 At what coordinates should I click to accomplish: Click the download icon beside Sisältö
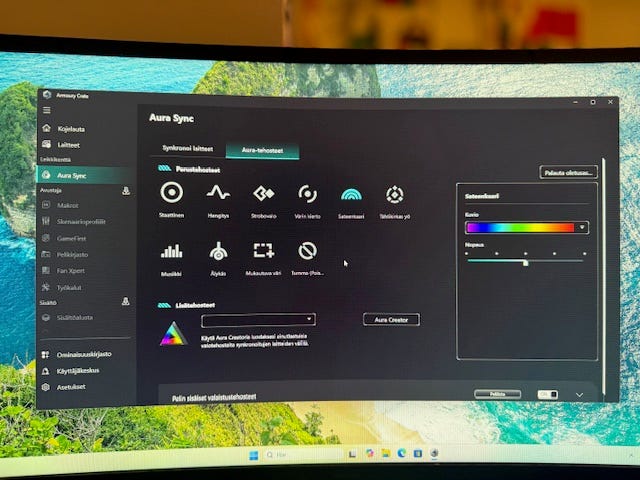click(x=126, y=302)
